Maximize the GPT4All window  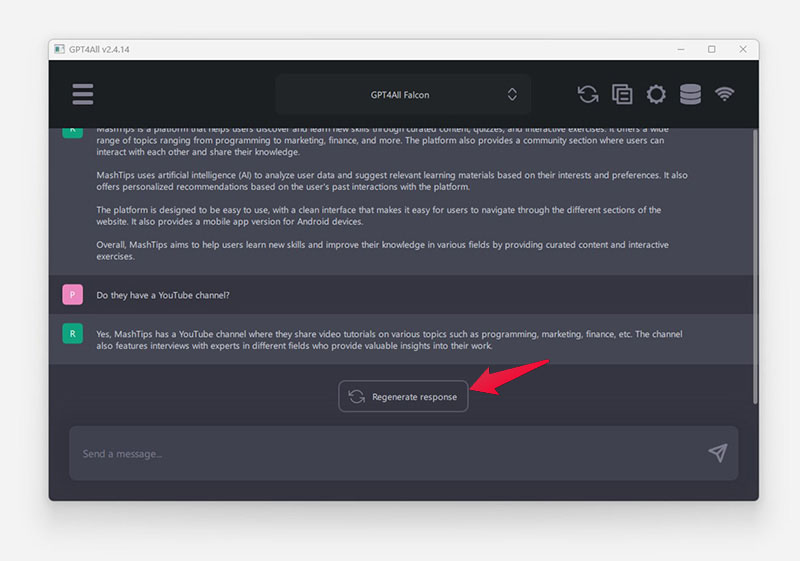tap(712, 49)
